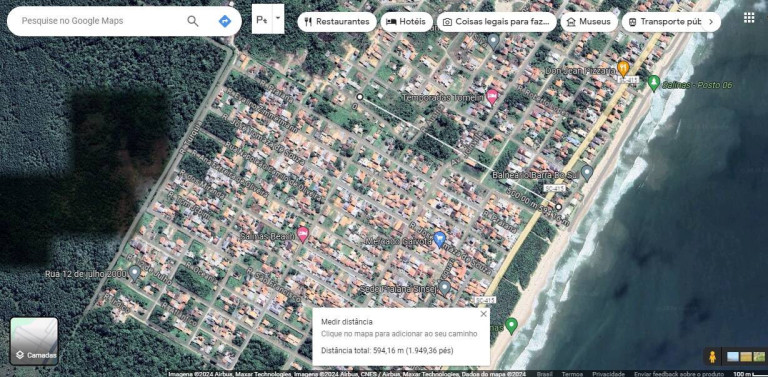Focus the Pesquise no Google Maps field
Viewport: 768px width, 377px height.
(x=100, y=21)
